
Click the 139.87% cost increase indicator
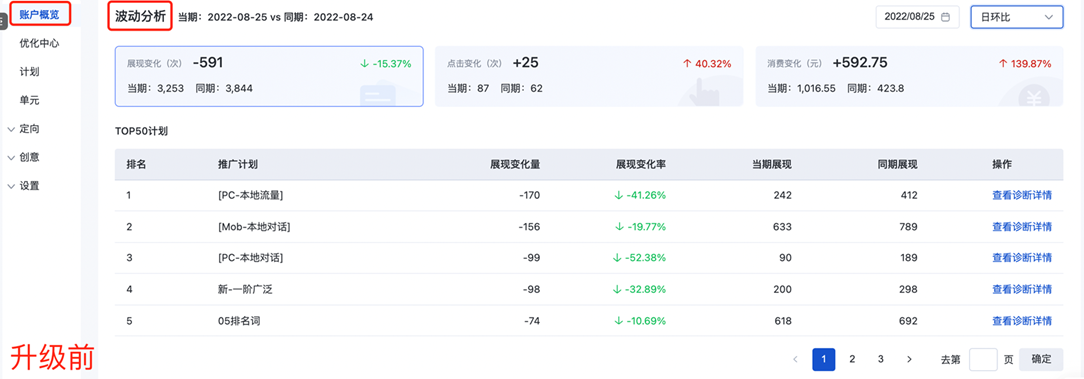(1026, 63)
